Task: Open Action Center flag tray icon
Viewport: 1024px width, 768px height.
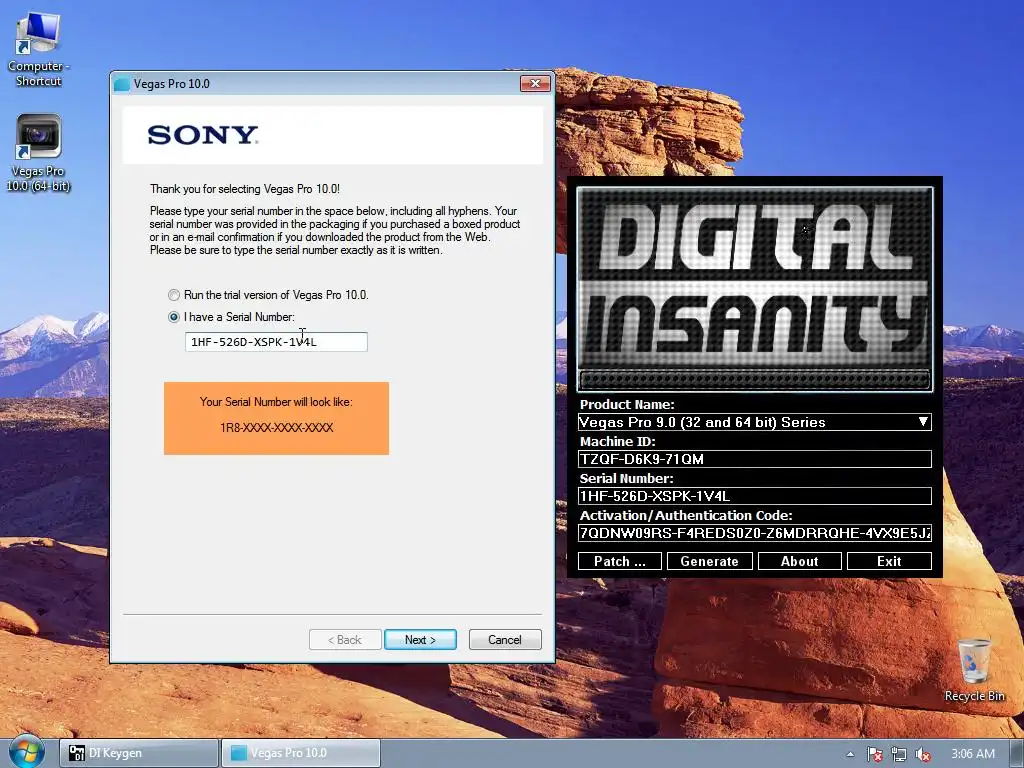Action: (x=874, y=754)
